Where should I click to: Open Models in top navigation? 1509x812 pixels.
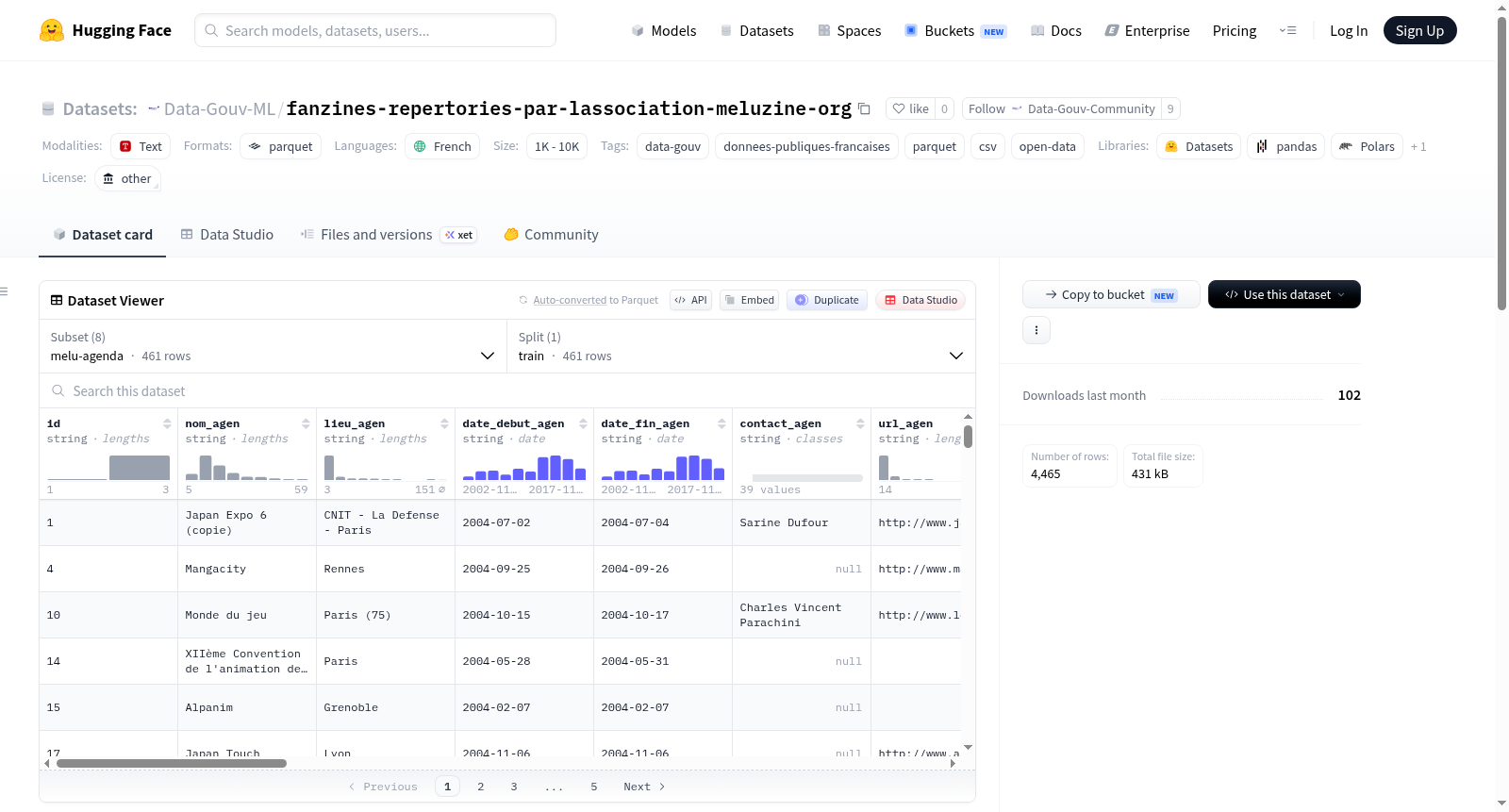(664, 31)
